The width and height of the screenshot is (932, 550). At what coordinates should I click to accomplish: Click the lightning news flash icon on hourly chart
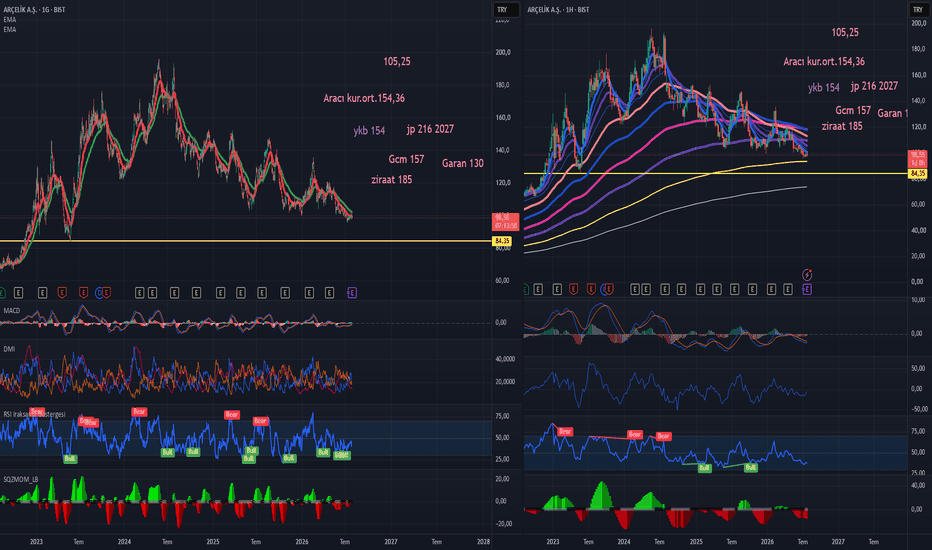[807, 274]
